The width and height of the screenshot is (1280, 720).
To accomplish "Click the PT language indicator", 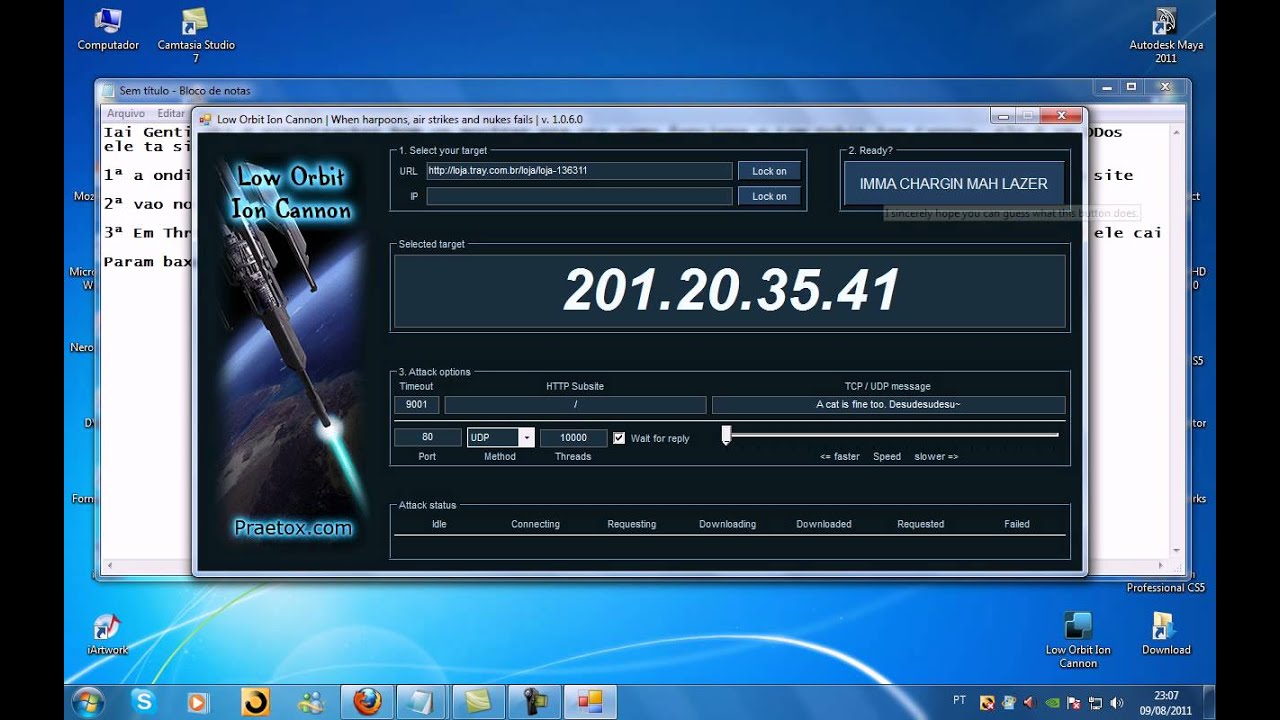I will pos(960,700).
